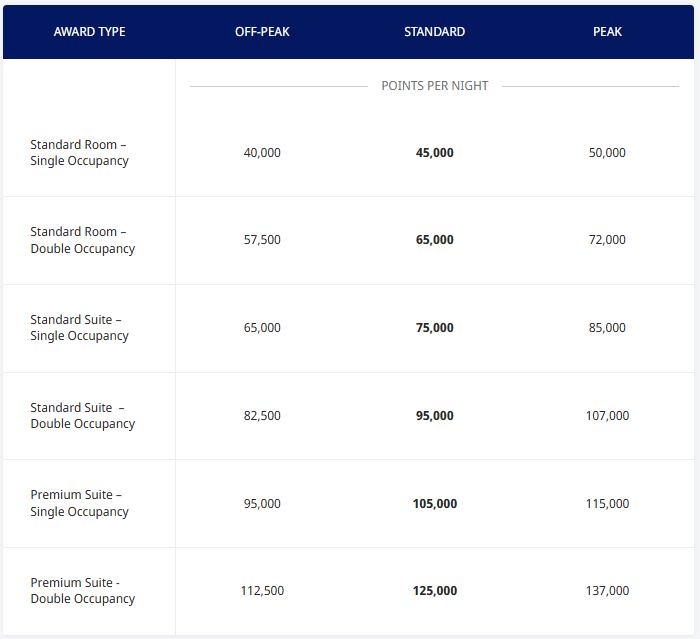Click the 137,000 peak points value

point(607,591)
